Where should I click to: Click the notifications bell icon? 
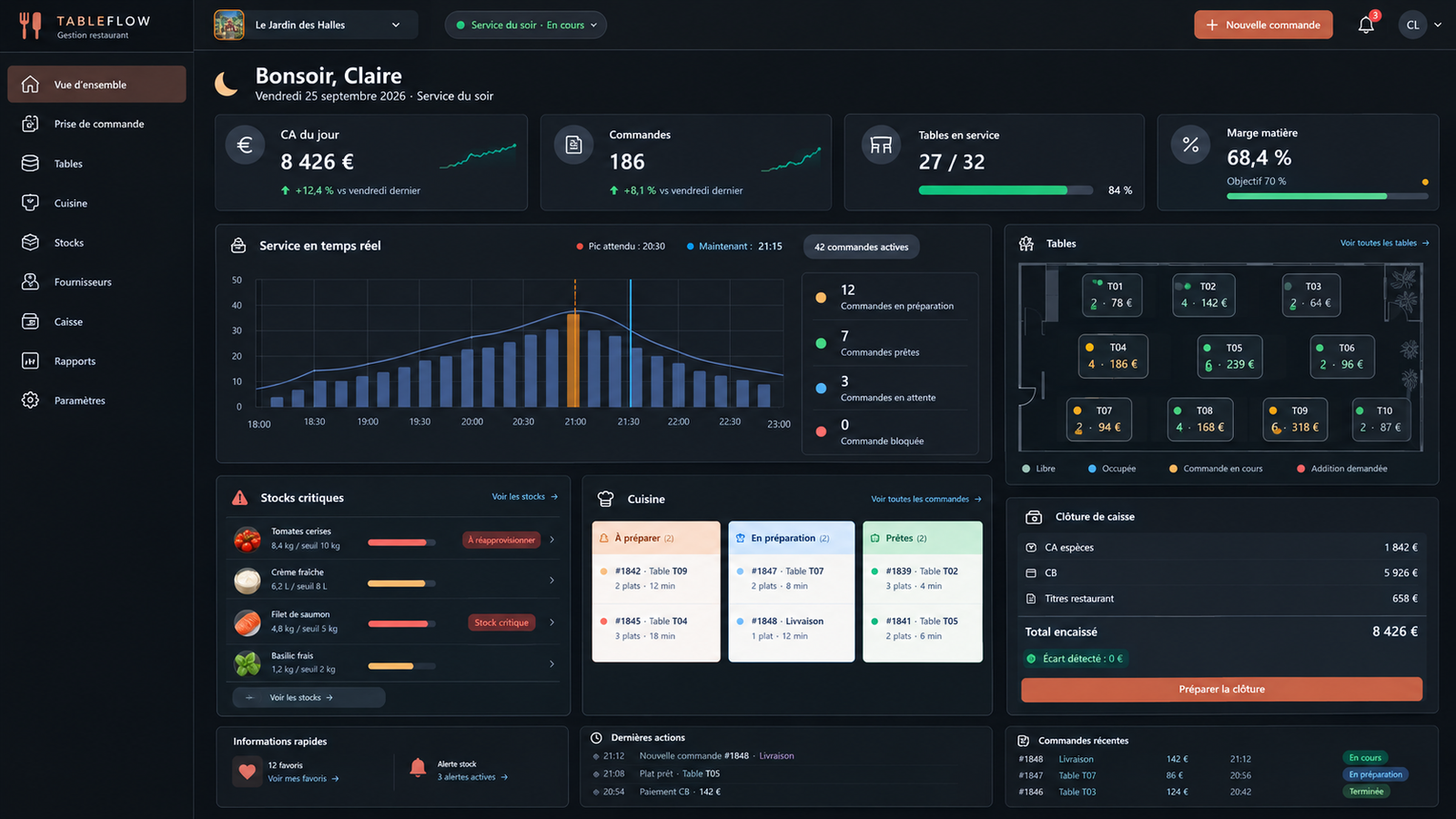point(1366,25)
